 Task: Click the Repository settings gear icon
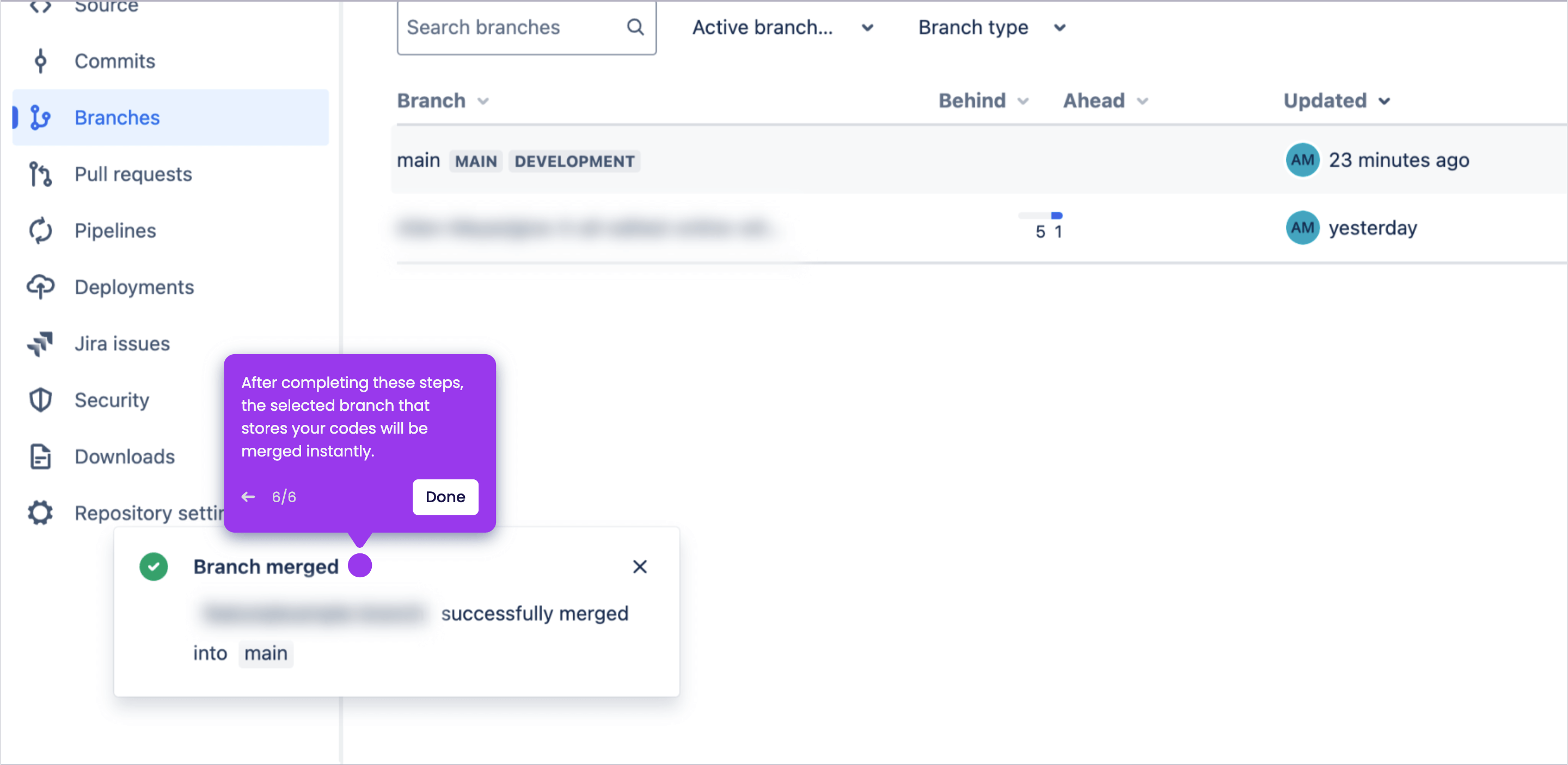pos(40,513)
